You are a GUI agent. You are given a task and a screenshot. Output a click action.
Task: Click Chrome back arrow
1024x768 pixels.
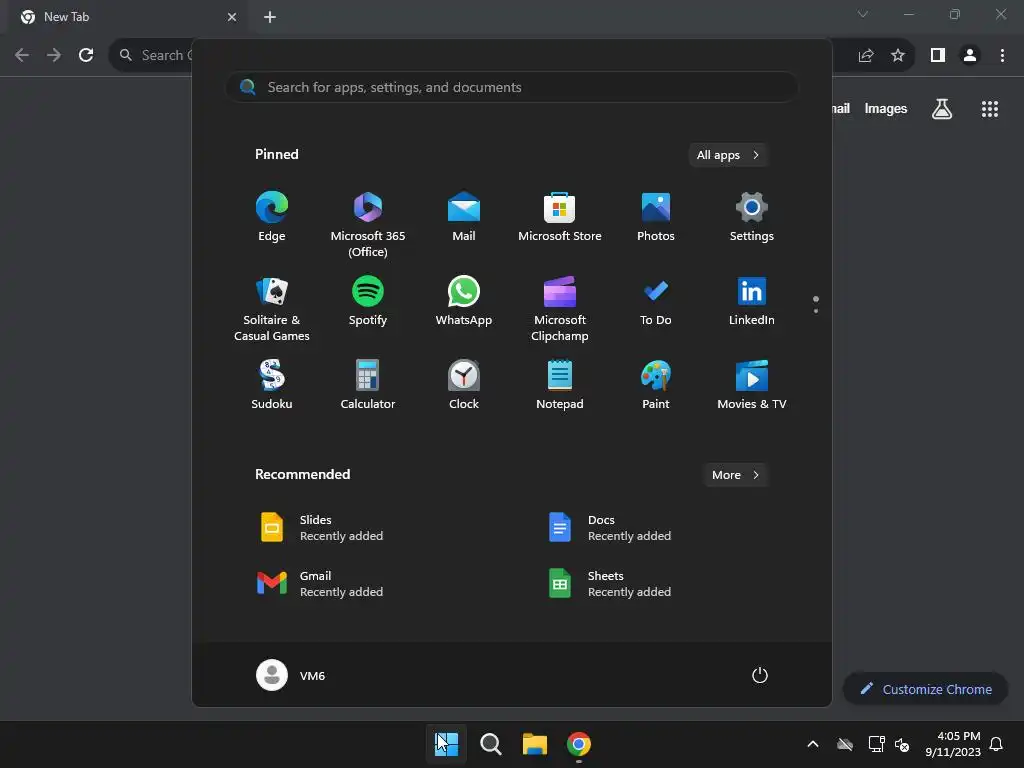click(x=22, y=55)
